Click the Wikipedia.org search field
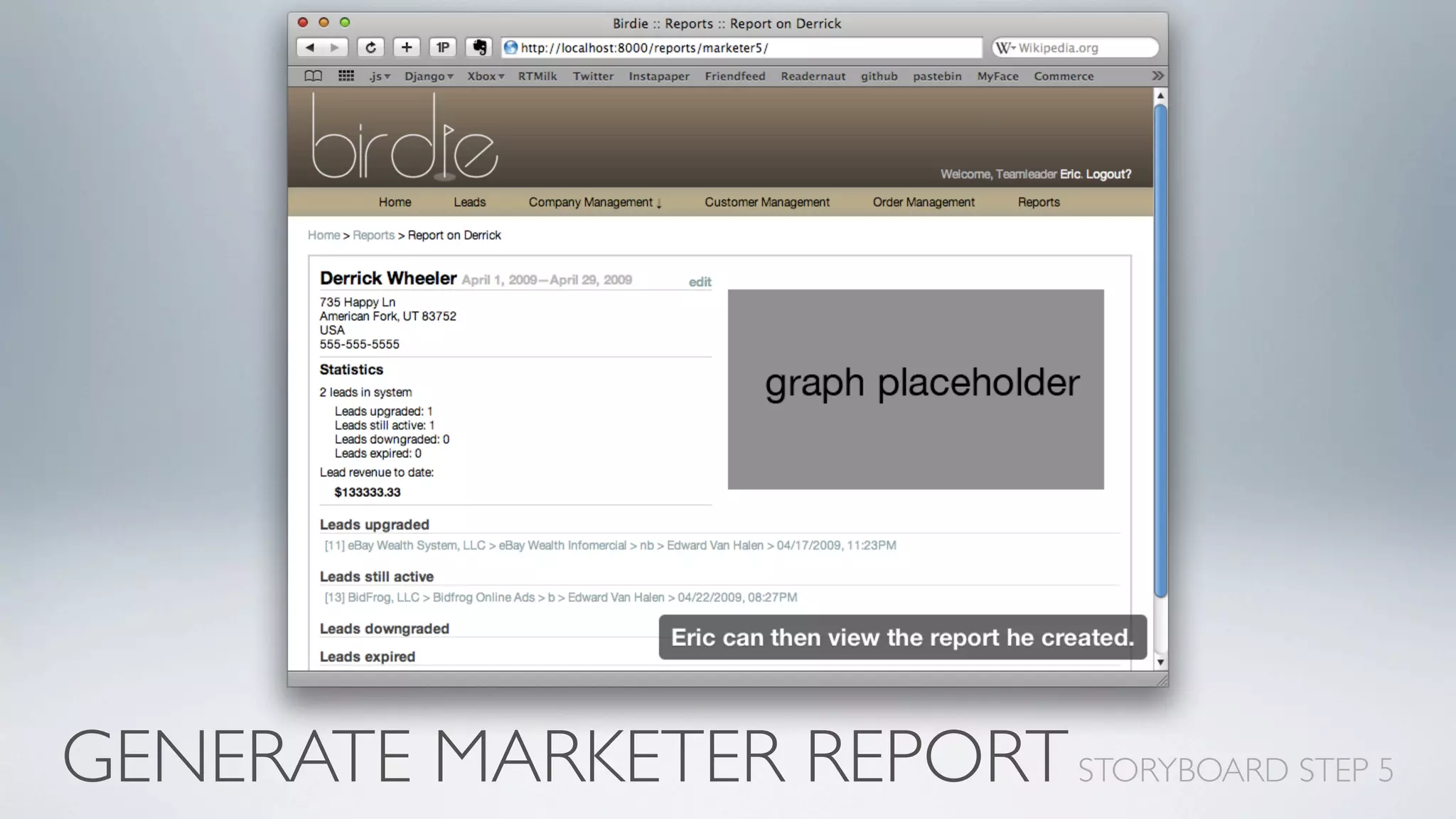1456x819 pixels. pos(1075,48)
